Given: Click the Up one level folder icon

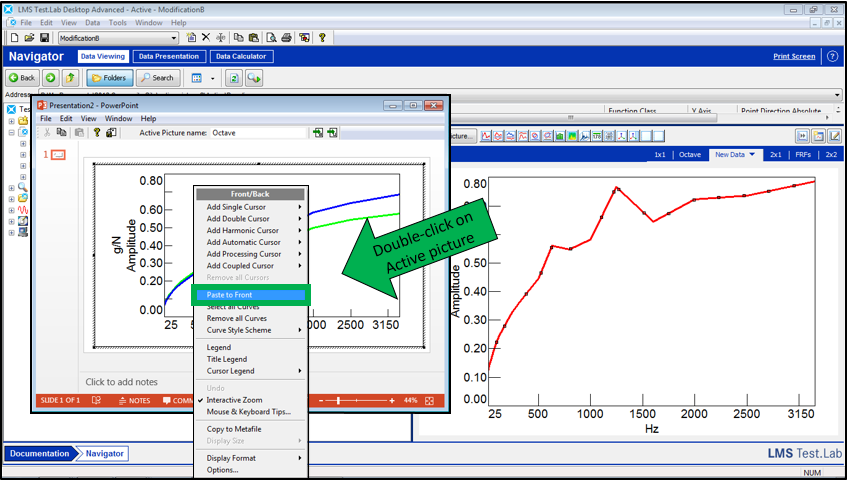Looking at the screenshot, I should pos(70,78).
